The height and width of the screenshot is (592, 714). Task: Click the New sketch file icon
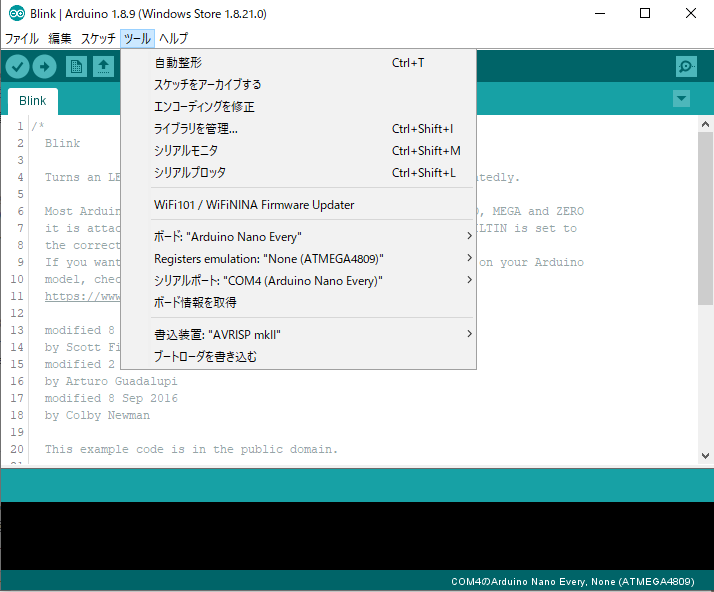click(76, 67)
